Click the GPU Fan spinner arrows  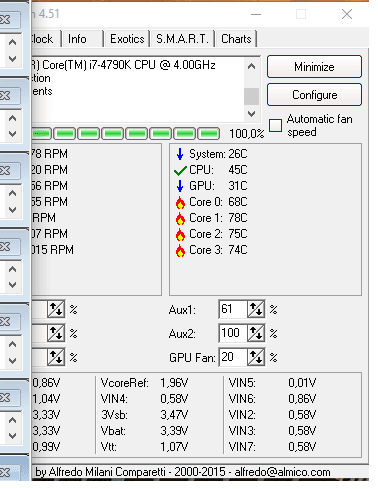[256, 357]
